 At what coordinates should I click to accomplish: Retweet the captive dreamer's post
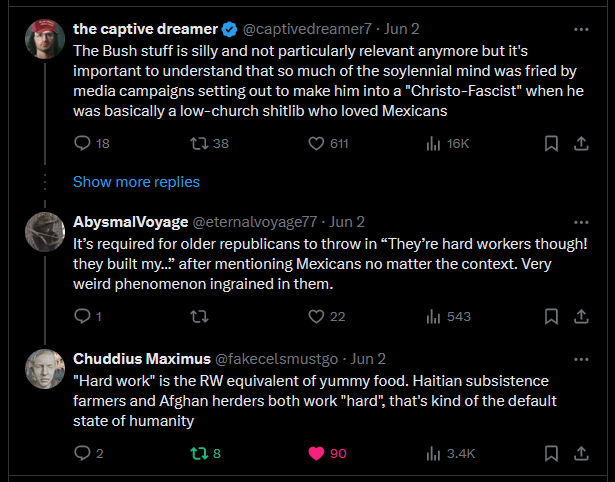[x=198, y=144]
